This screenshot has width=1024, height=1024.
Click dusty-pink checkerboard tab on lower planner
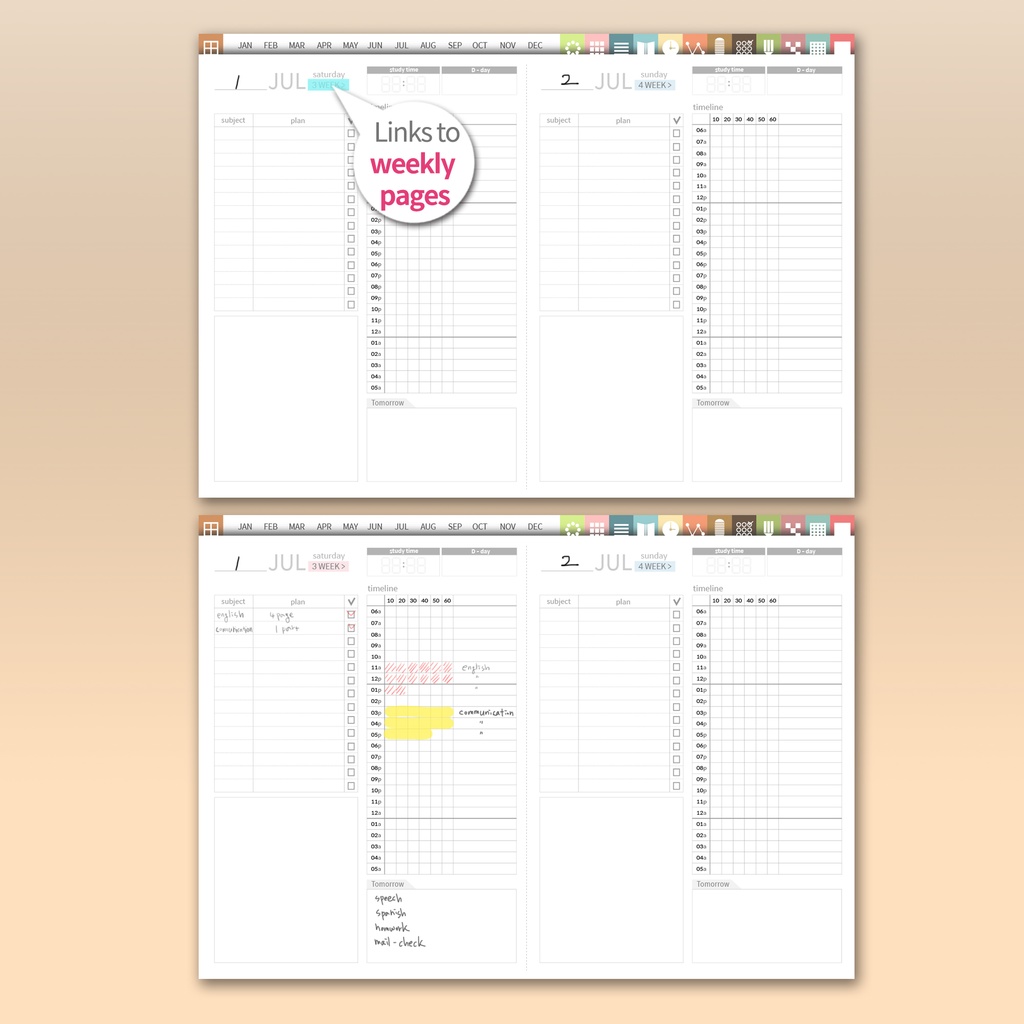click(793, 526)
